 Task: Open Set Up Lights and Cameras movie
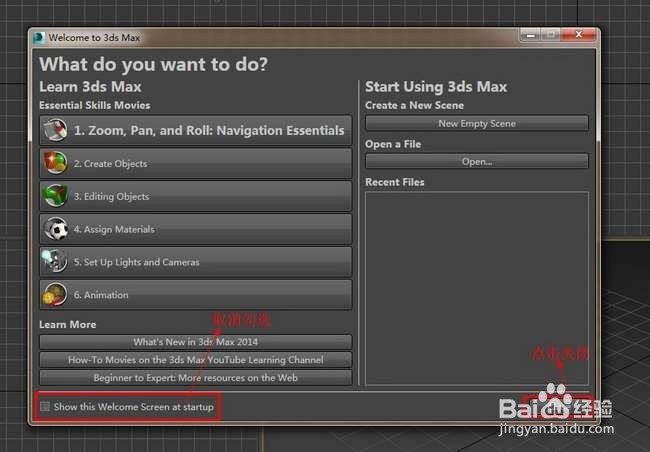tap(196, 262)
